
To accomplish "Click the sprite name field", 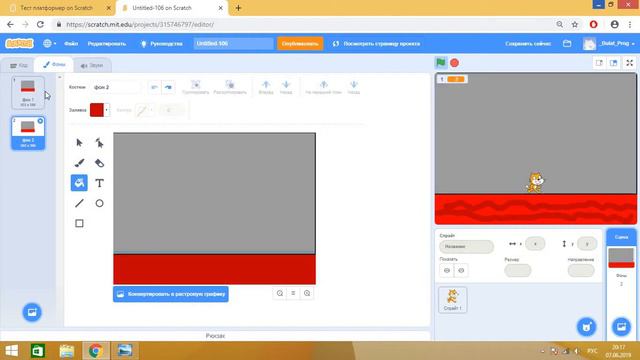I will coord(466,247).
